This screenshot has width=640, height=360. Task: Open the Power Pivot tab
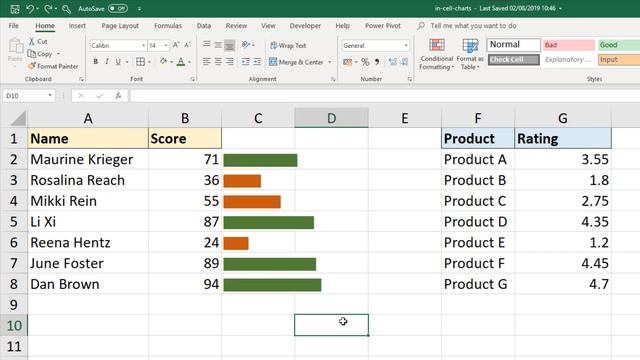383,26
